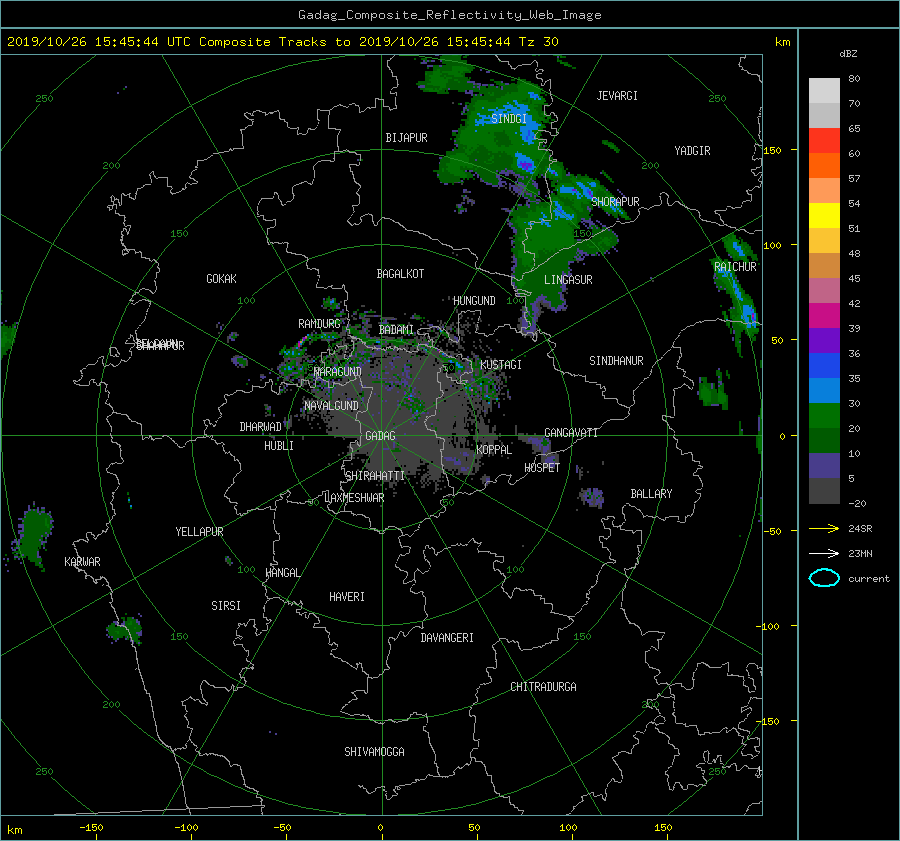Viewport: 900px width, 841px height.
Task: Click the BAGALKOT city label
Action: pyautogui.click(x=400, y=274)
